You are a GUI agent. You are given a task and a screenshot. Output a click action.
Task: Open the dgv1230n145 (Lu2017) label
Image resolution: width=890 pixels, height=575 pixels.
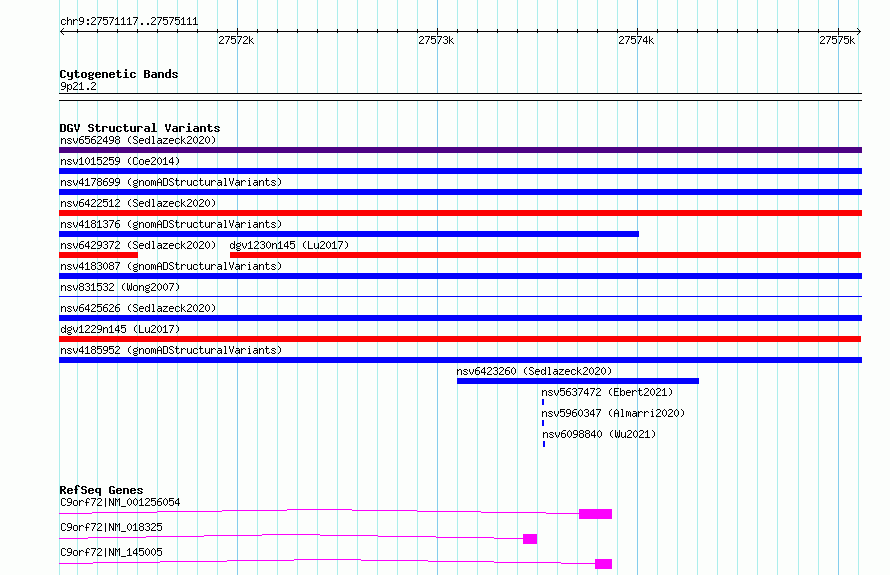(289, 245)
